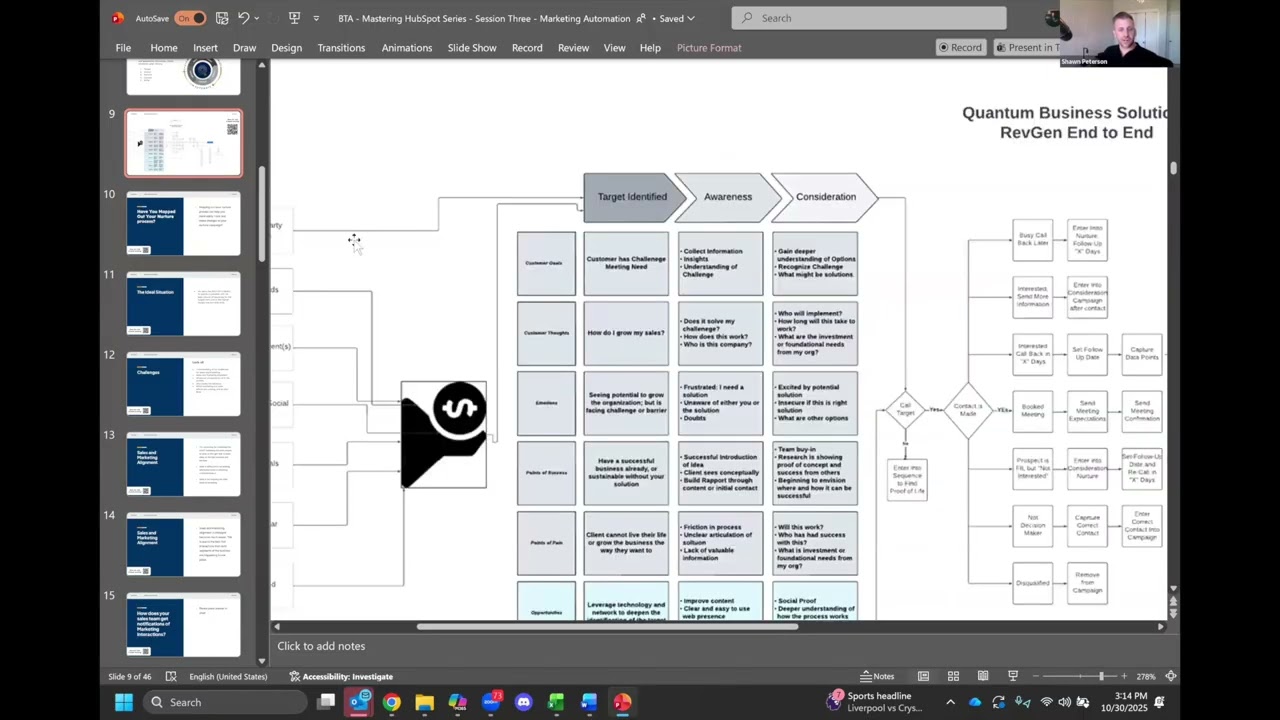
Task: Open the Animations tab
Action: click(407, 47)
